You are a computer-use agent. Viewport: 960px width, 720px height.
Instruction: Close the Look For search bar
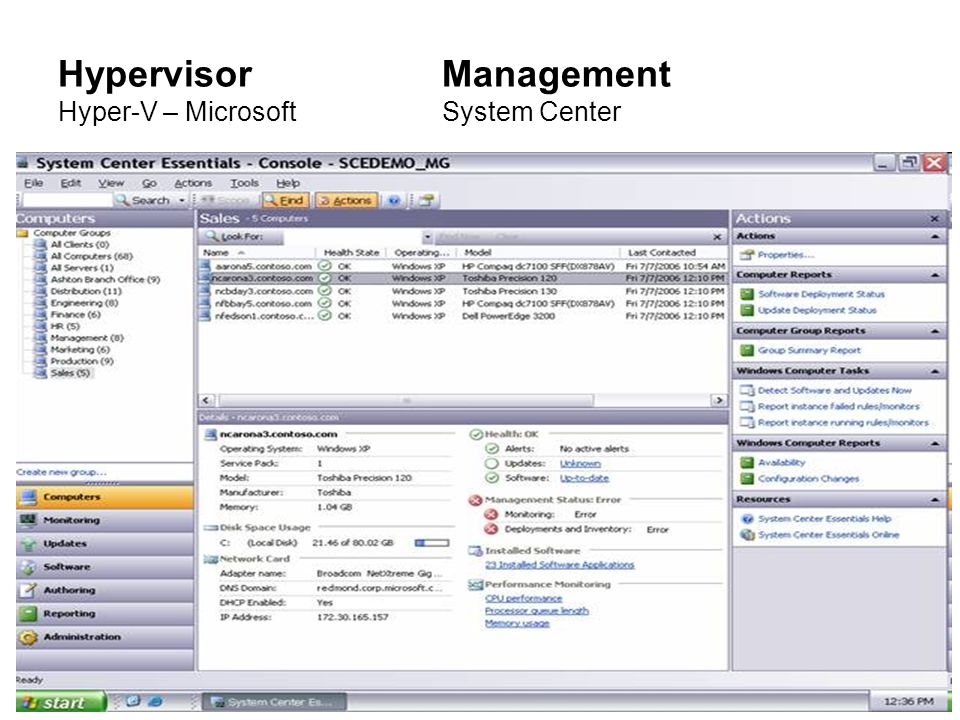717,237
